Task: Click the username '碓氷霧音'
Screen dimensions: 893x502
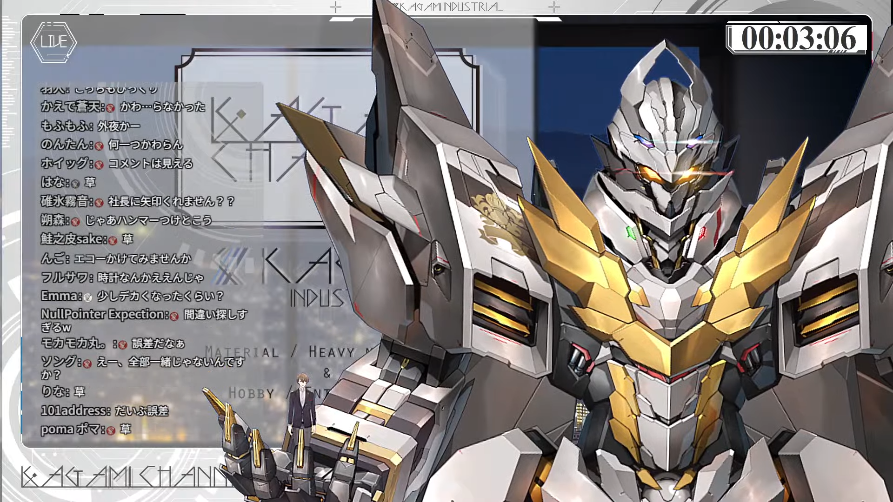Action: coord(66,201)
